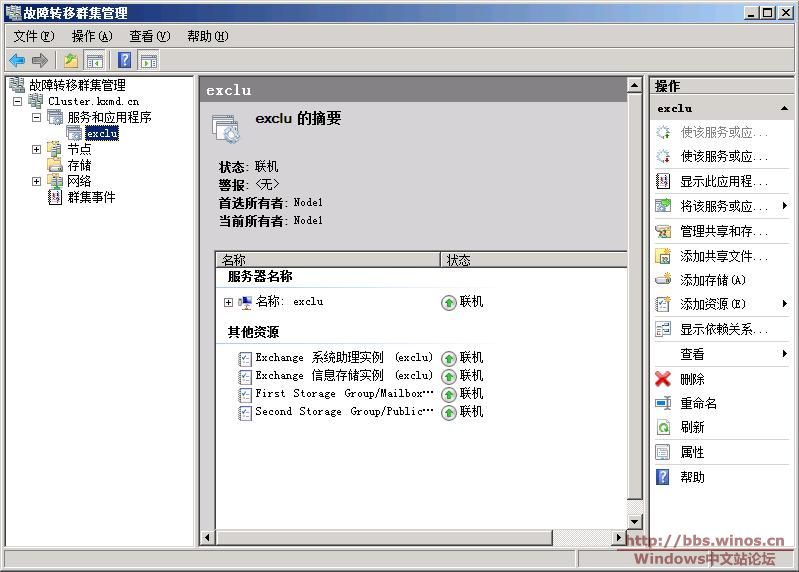Expand the 节点 tree node

[37, 150]
